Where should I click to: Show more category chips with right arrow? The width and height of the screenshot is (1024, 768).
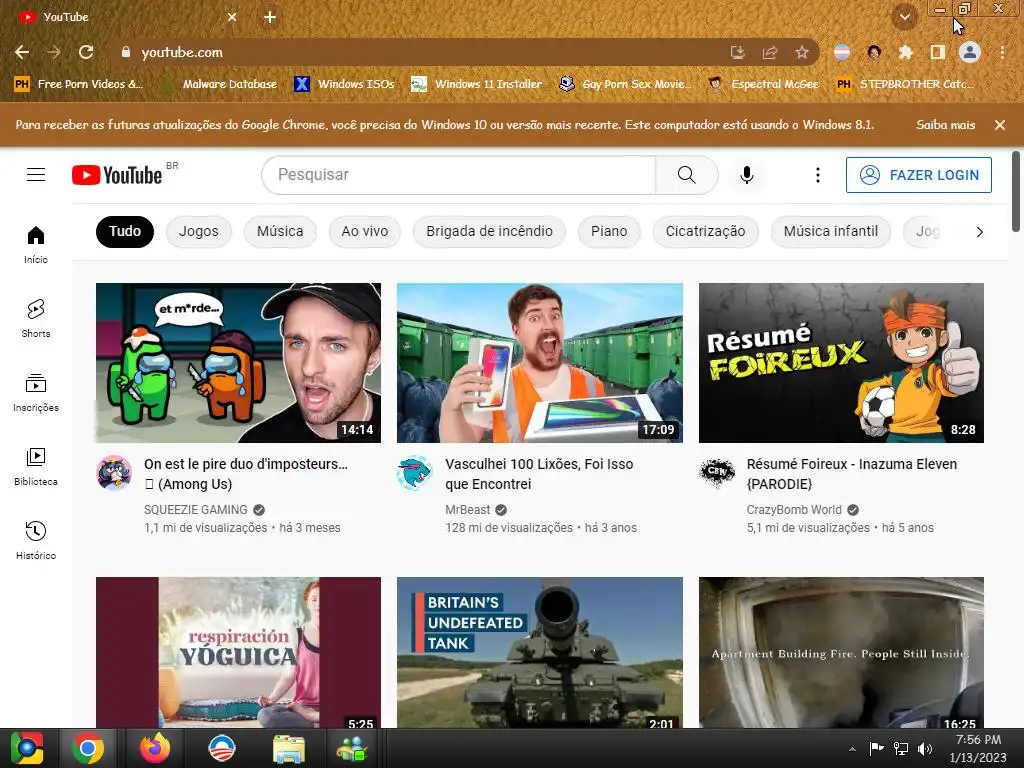(x=979, y=232)
